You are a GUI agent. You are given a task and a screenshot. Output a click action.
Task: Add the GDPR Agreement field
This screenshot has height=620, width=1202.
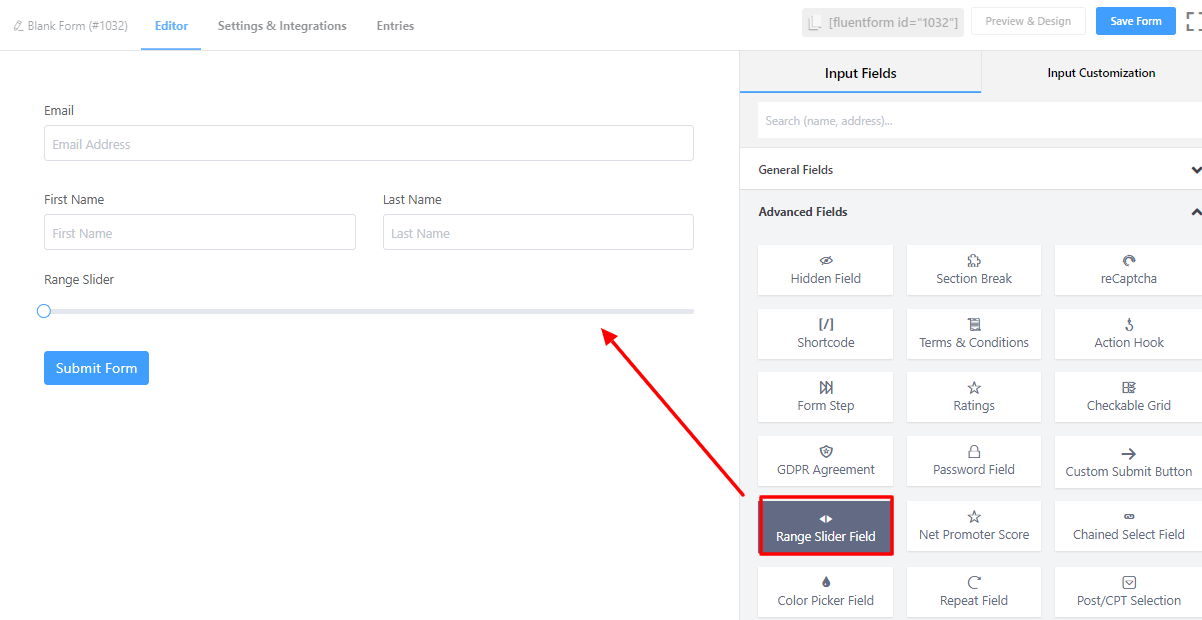(x=825, y=461)
